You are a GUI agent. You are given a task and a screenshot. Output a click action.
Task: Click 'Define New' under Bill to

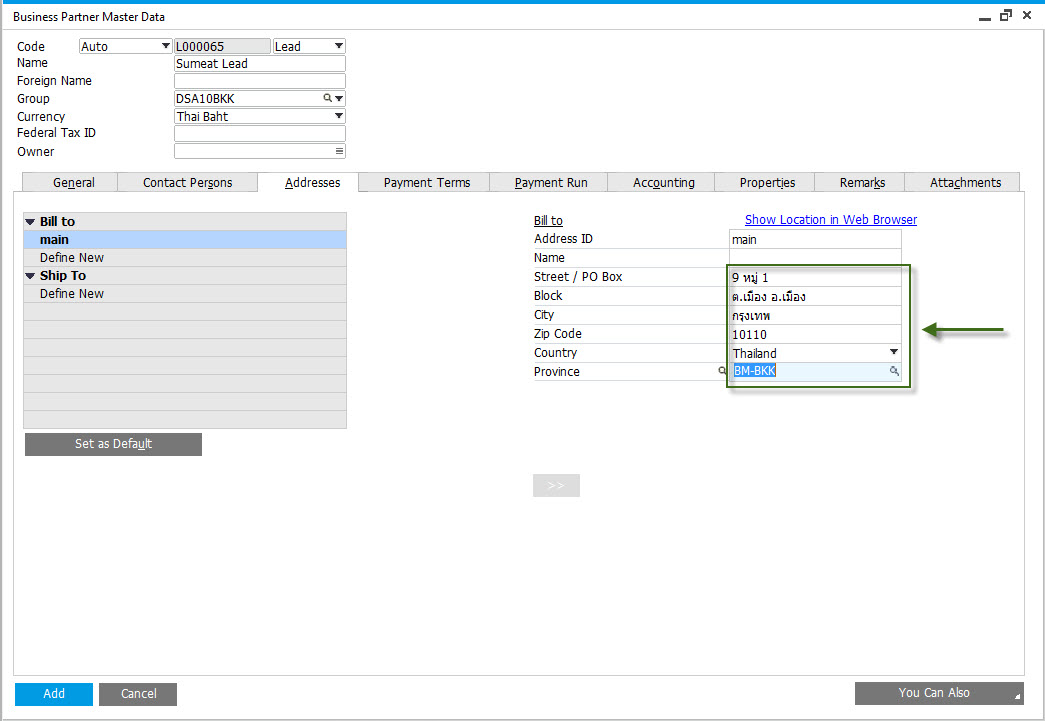pos(185,257)
